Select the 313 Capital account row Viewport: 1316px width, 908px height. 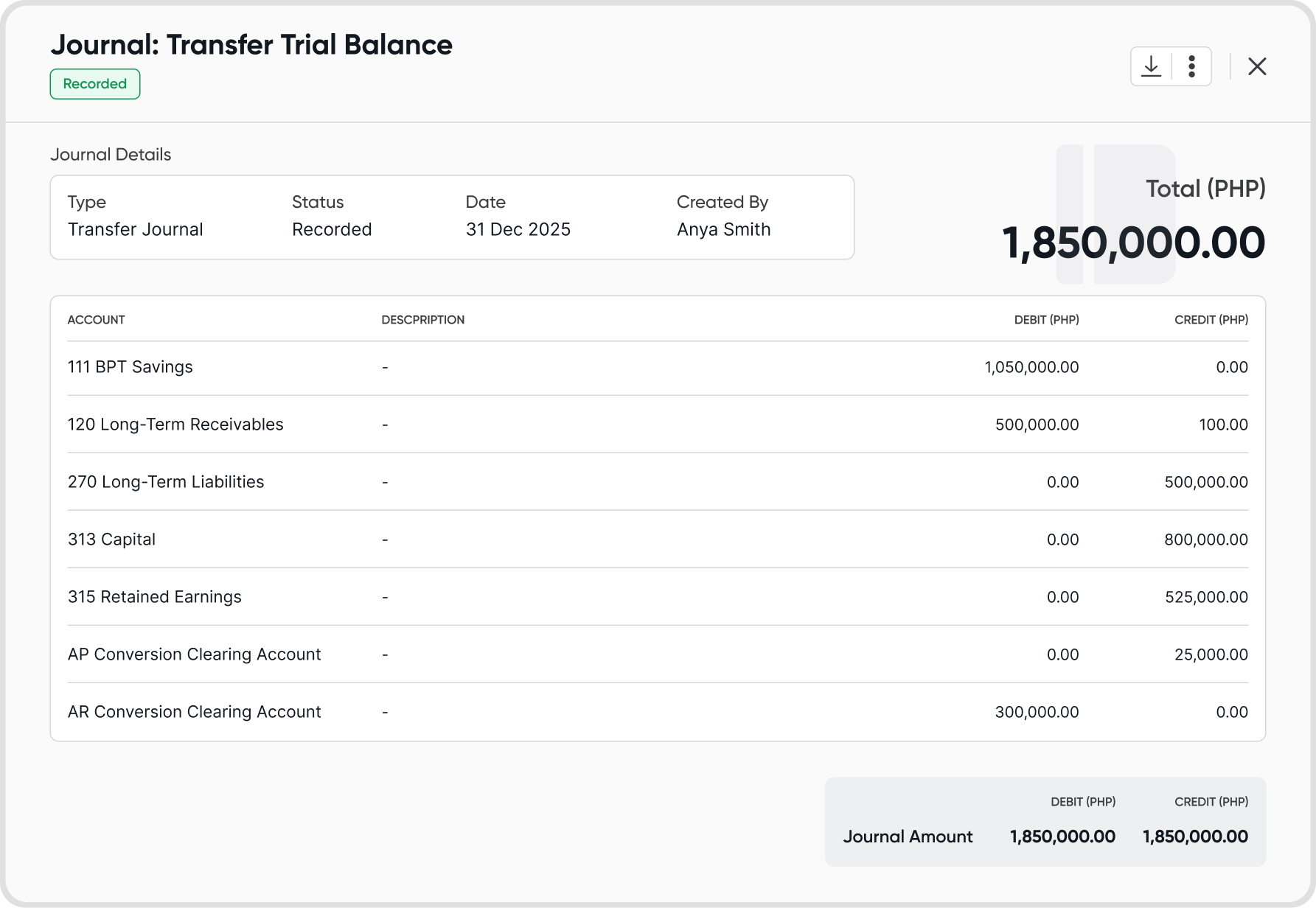[x=112, y=539]
